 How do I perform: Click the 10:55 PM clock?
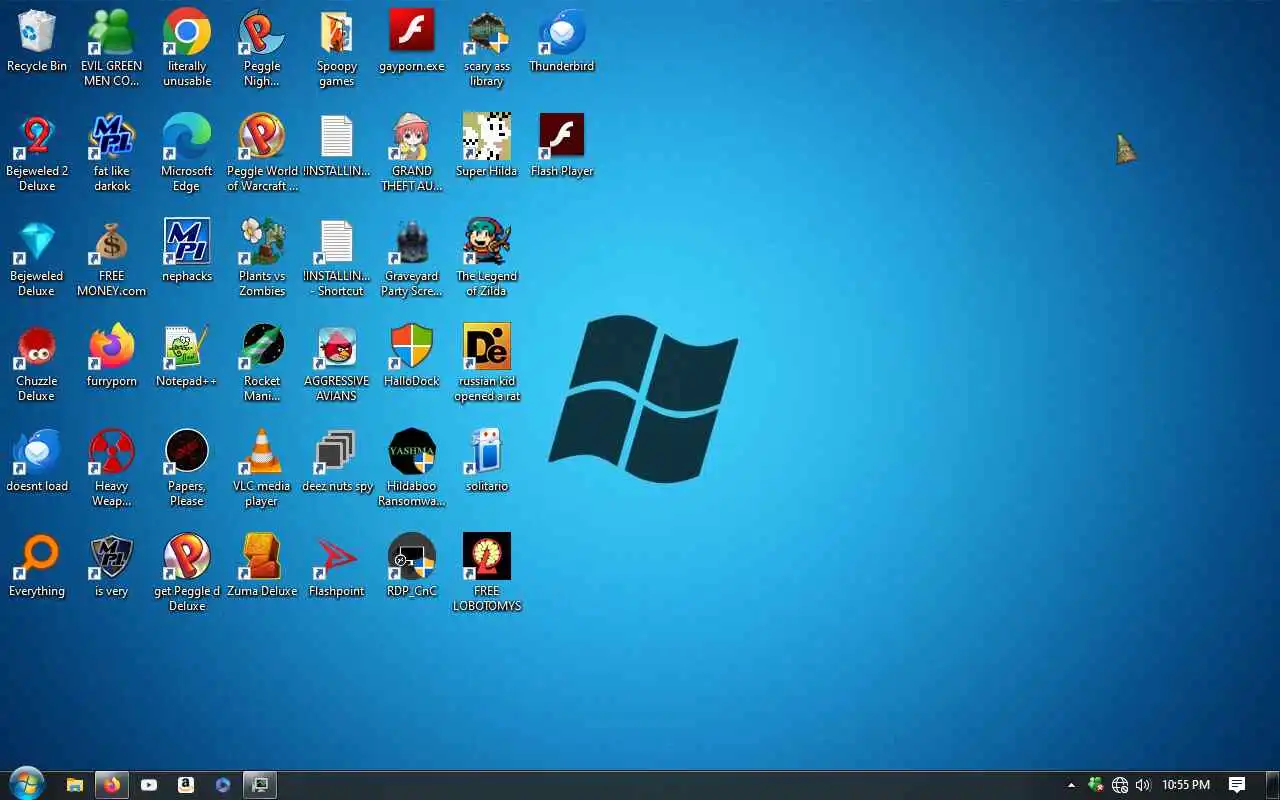click(x=1186, y=785)
